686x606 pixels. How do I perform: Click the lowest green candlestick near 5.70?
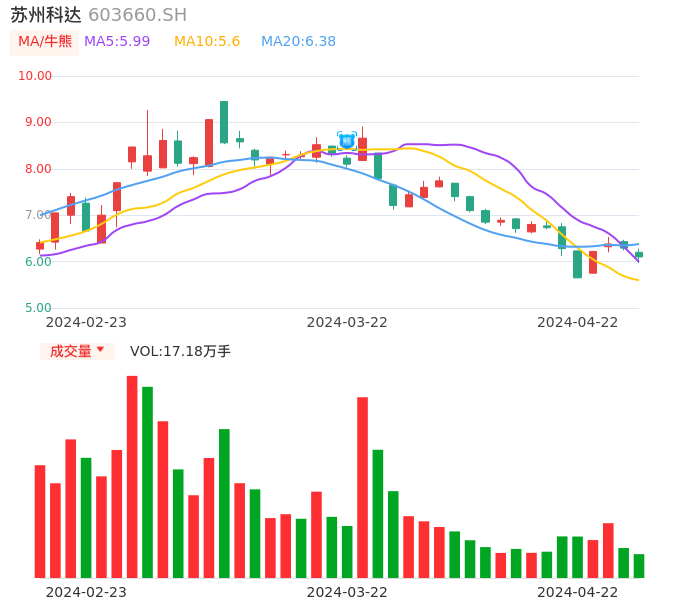578,264
